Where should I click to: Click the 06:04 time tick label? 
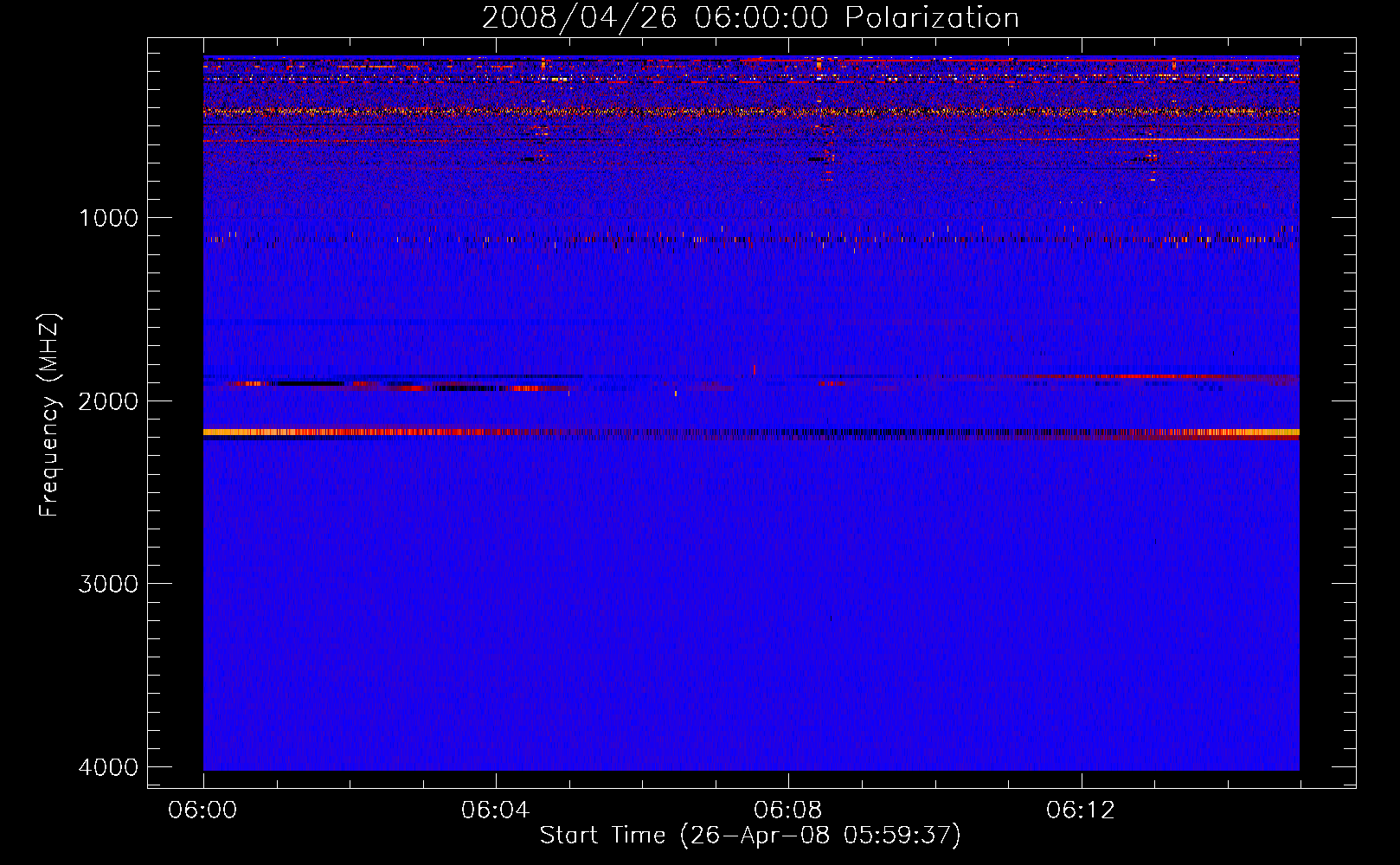coord(495,811)
